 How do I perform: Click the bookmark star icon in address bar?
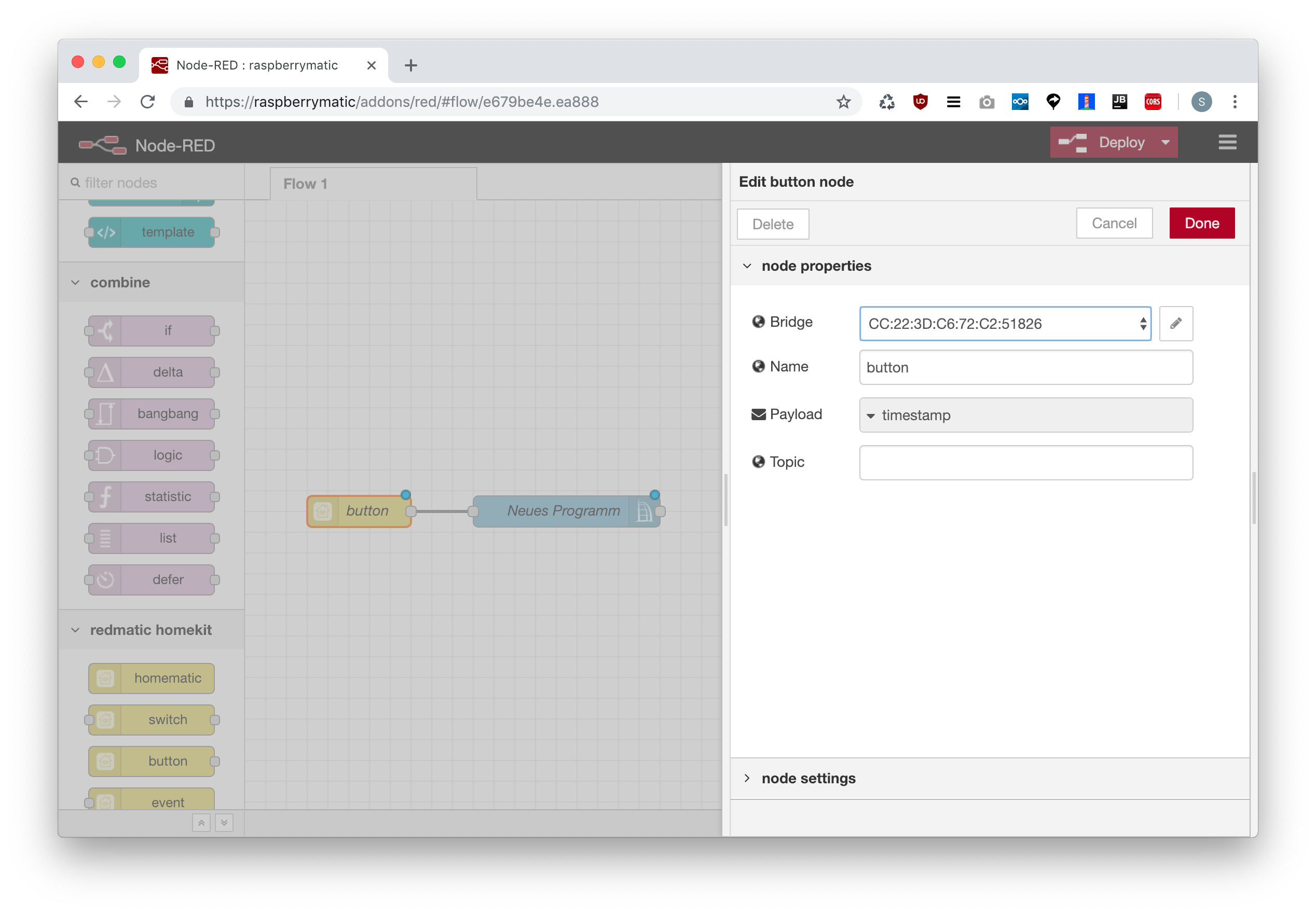(x=843, y=102)
